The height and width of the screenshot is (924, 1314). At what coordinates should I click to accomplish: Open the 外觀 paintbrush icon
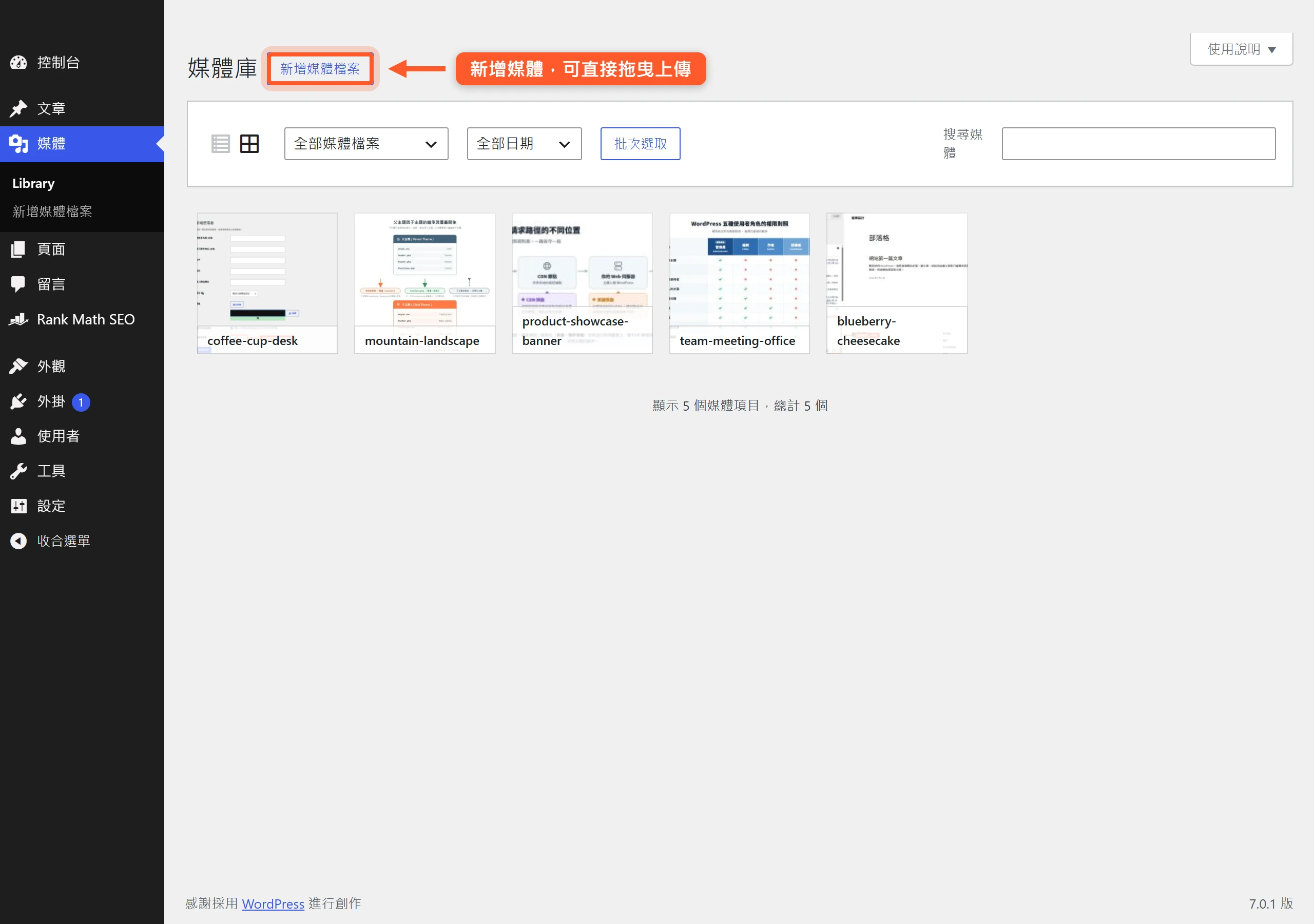[x=18, y=366]
